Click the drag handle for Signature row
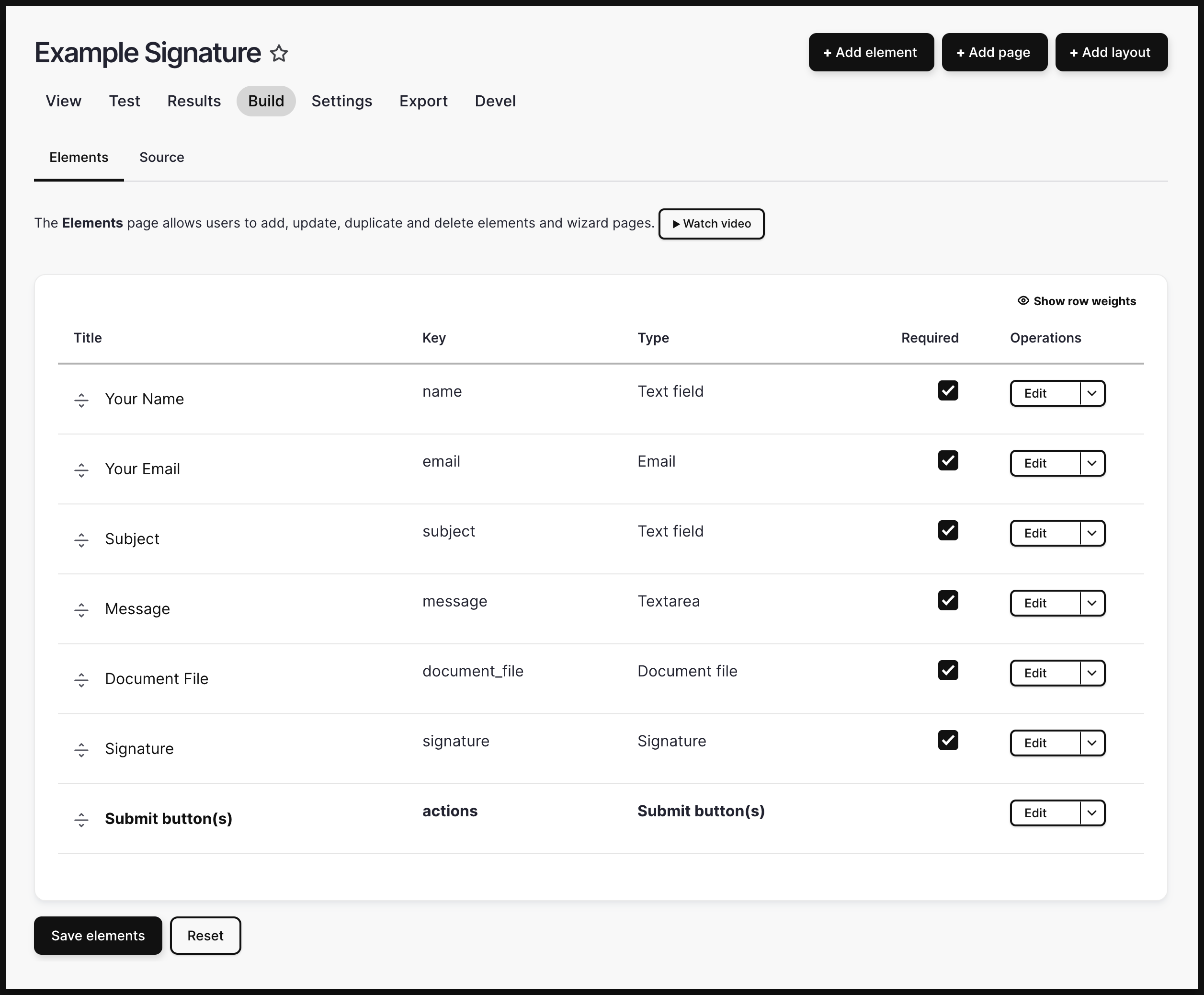 pos(81,750)
